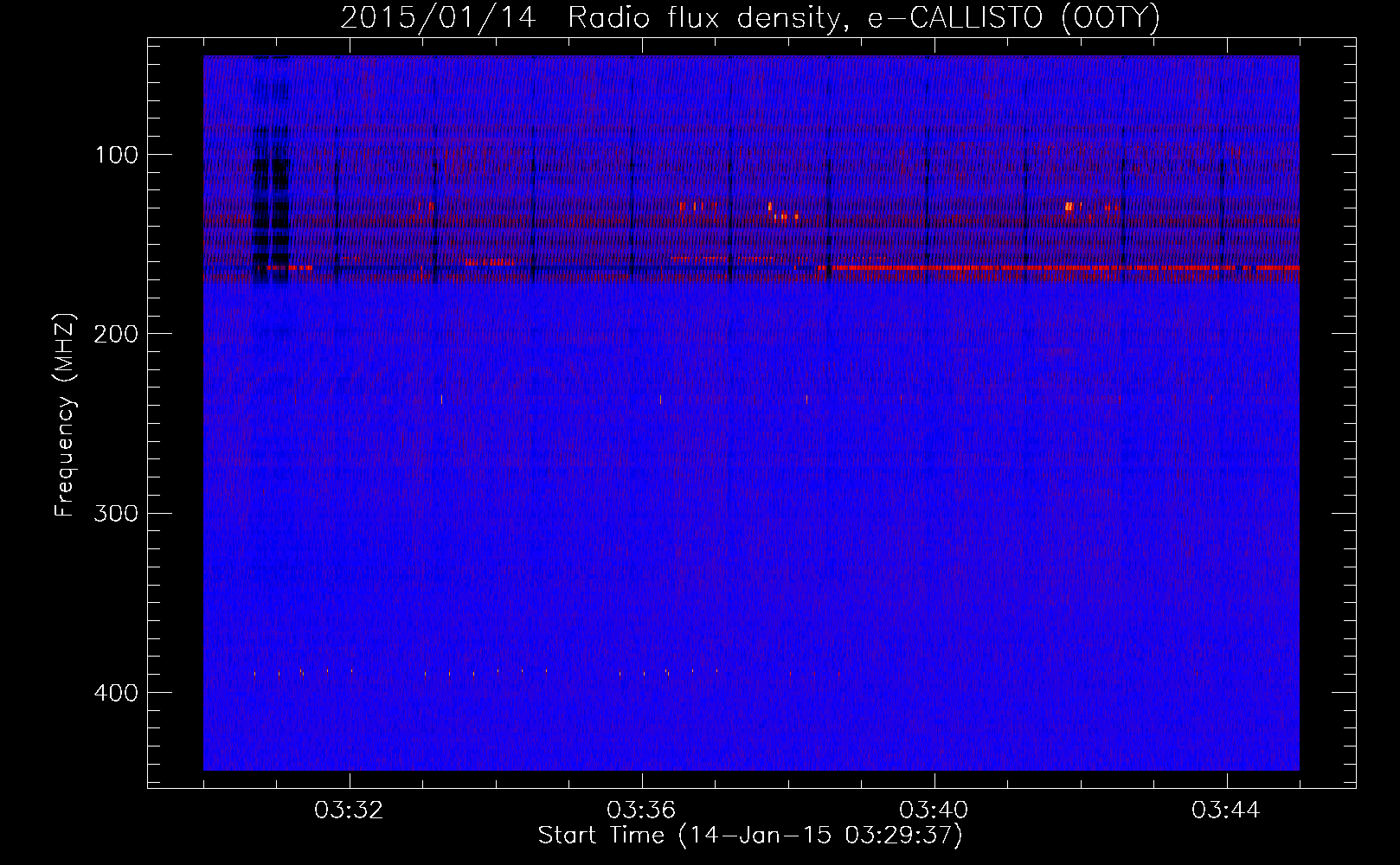Click the 03:36 time tick label
This screenshot has height=865, width=1400.
tap(641, 811)
